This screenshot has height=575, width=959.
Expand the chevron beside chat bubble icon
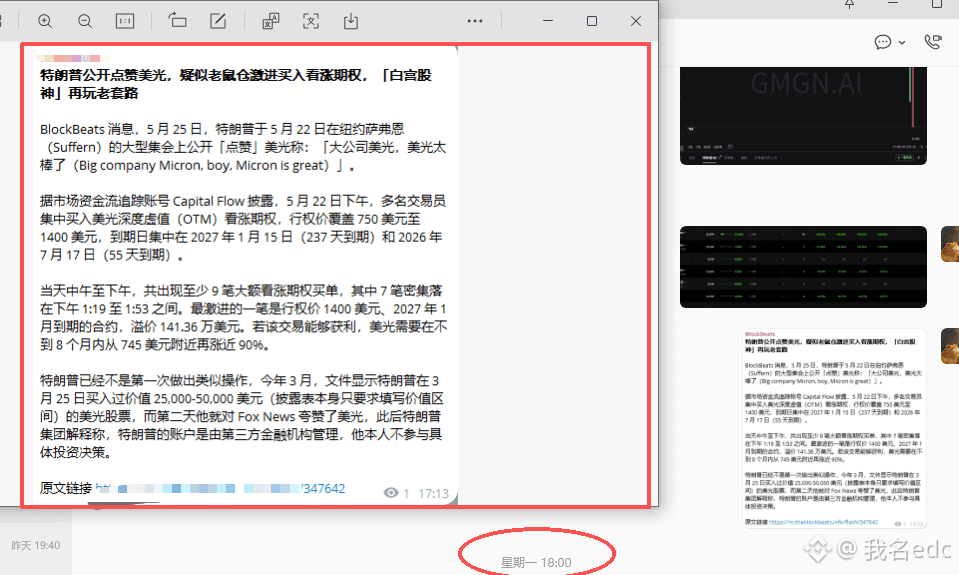tap(902, 42)
